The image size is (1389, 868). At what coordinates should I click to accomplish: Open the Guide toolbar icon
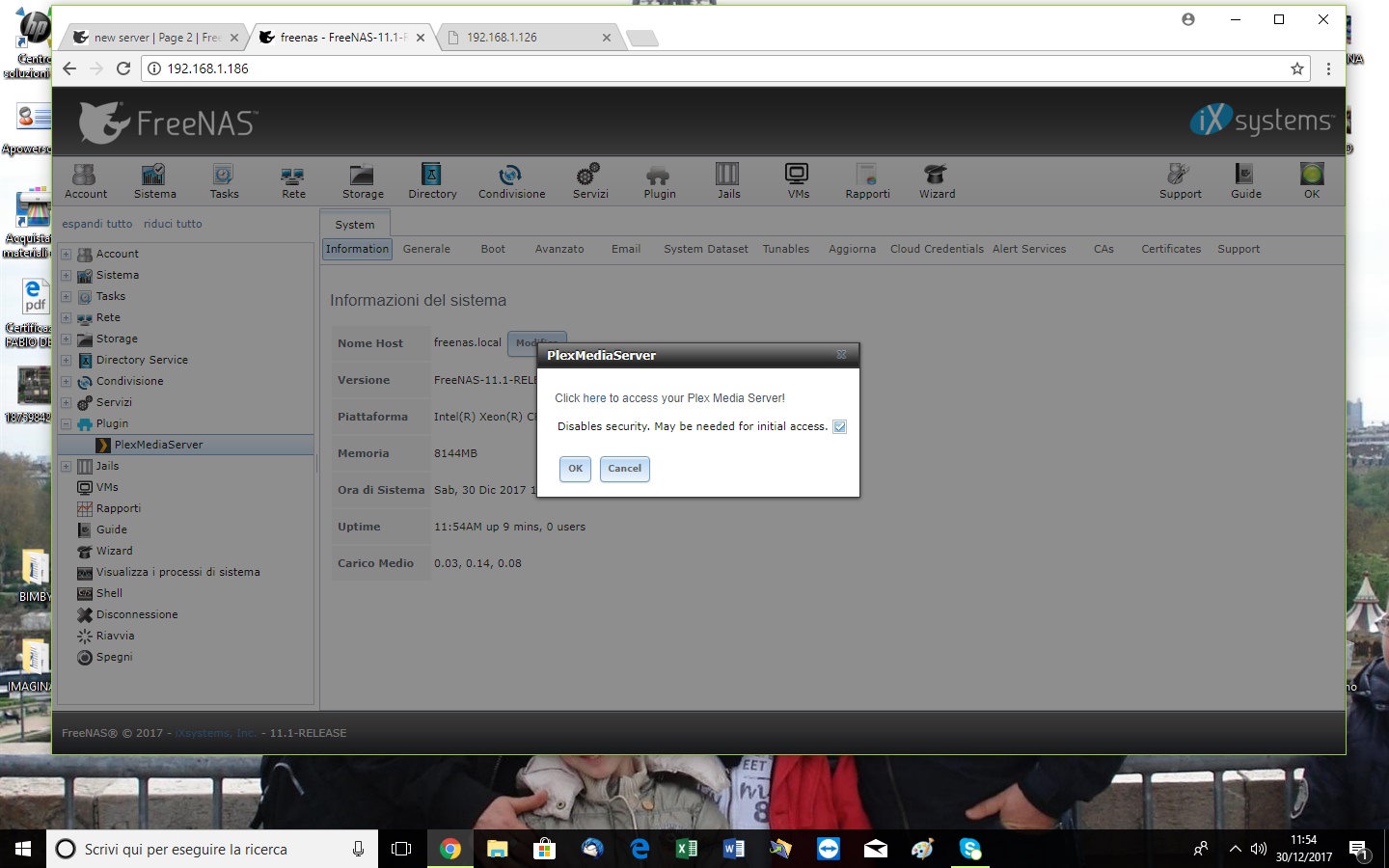tap(1245, 181)
